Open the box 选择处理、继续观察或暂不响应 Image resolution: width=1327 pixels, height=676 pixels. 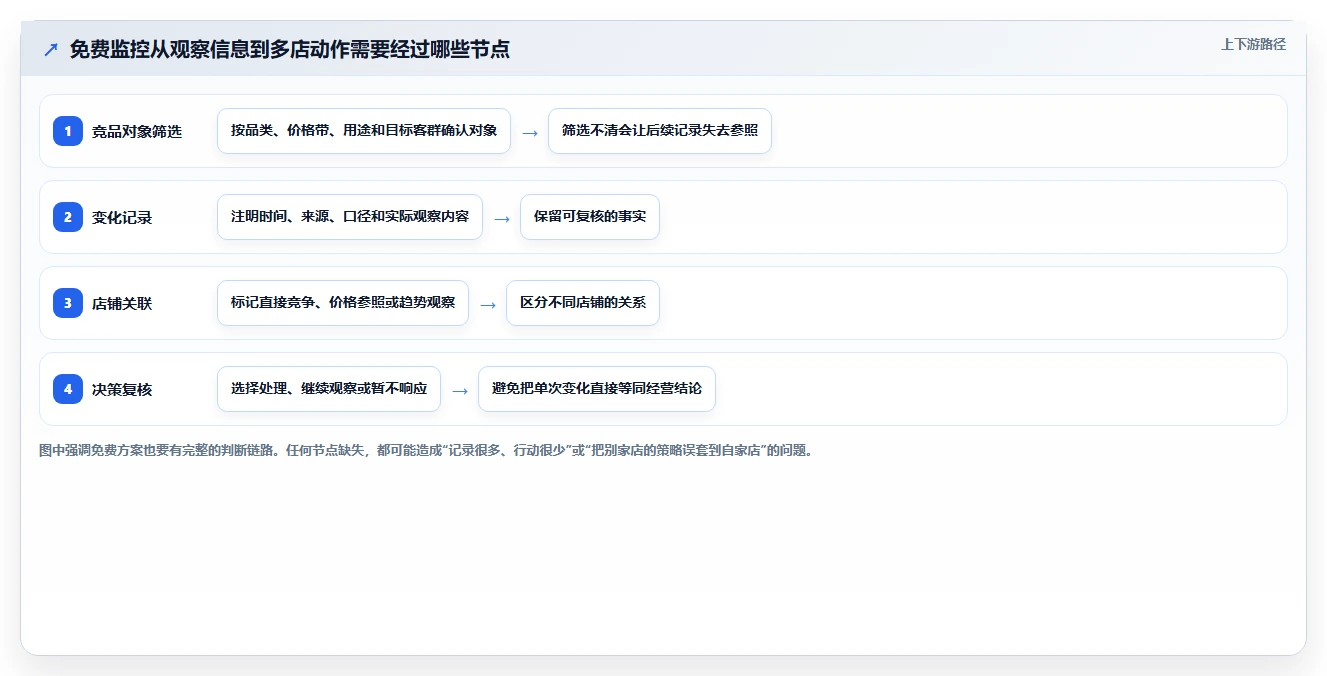329,389
